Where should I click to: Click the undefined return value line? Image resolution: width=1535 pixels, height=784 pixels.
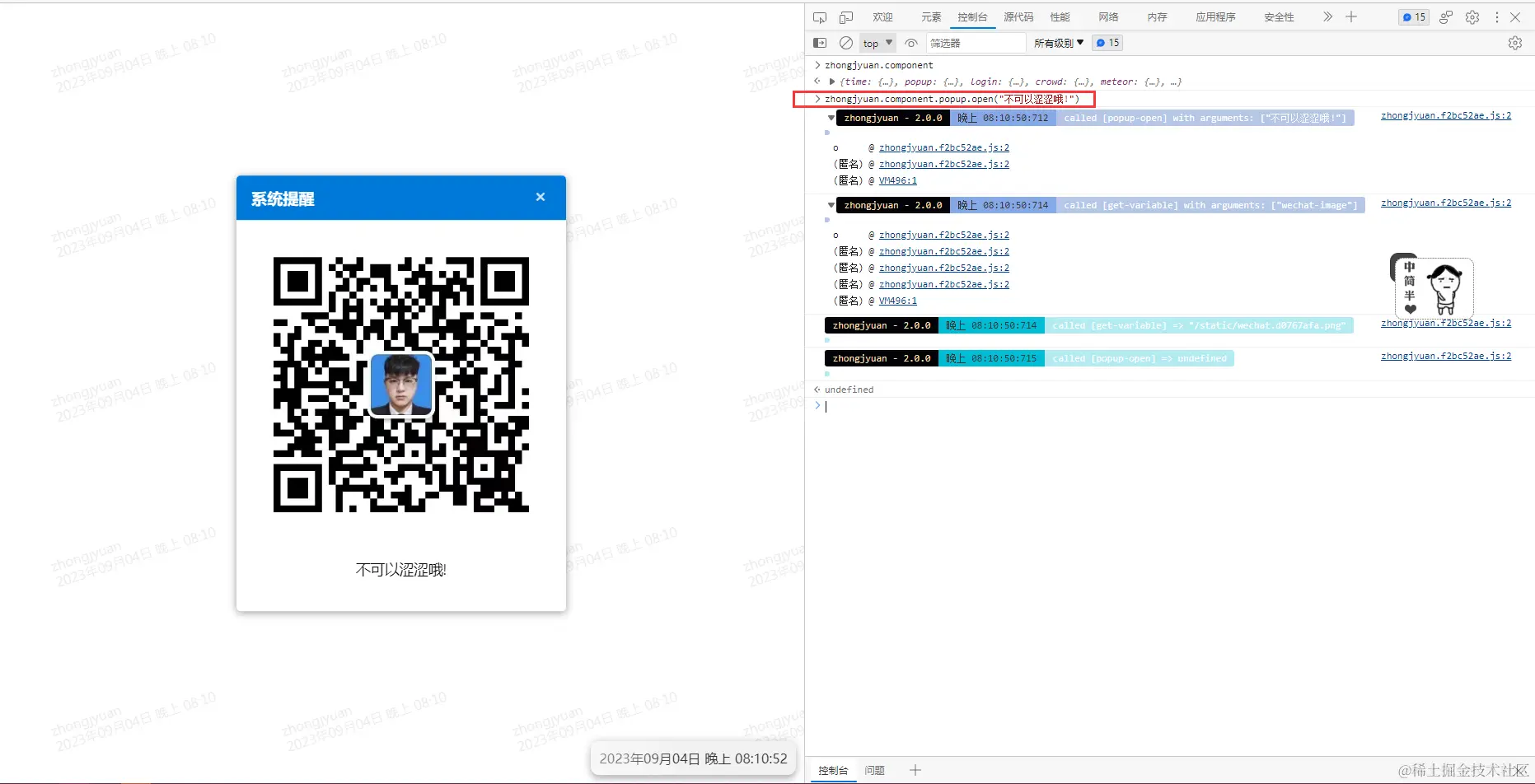point(849,390)
